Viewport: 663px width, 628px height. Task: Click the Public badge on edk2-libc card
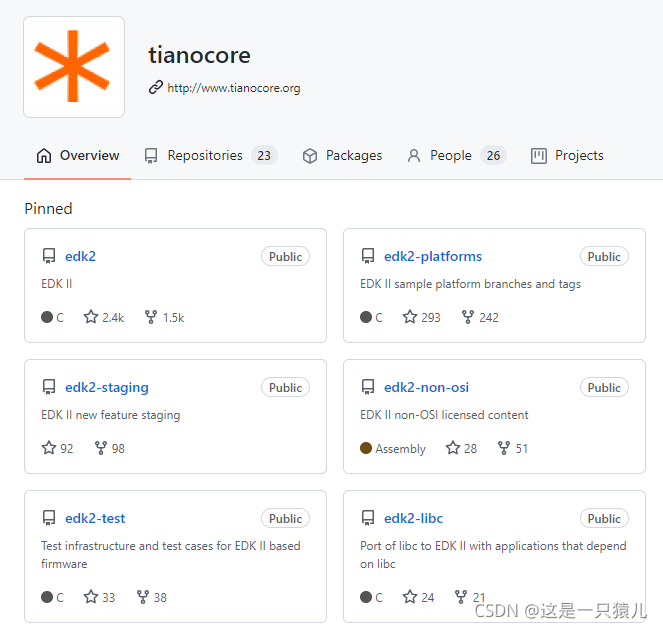(x=604, y=518)
